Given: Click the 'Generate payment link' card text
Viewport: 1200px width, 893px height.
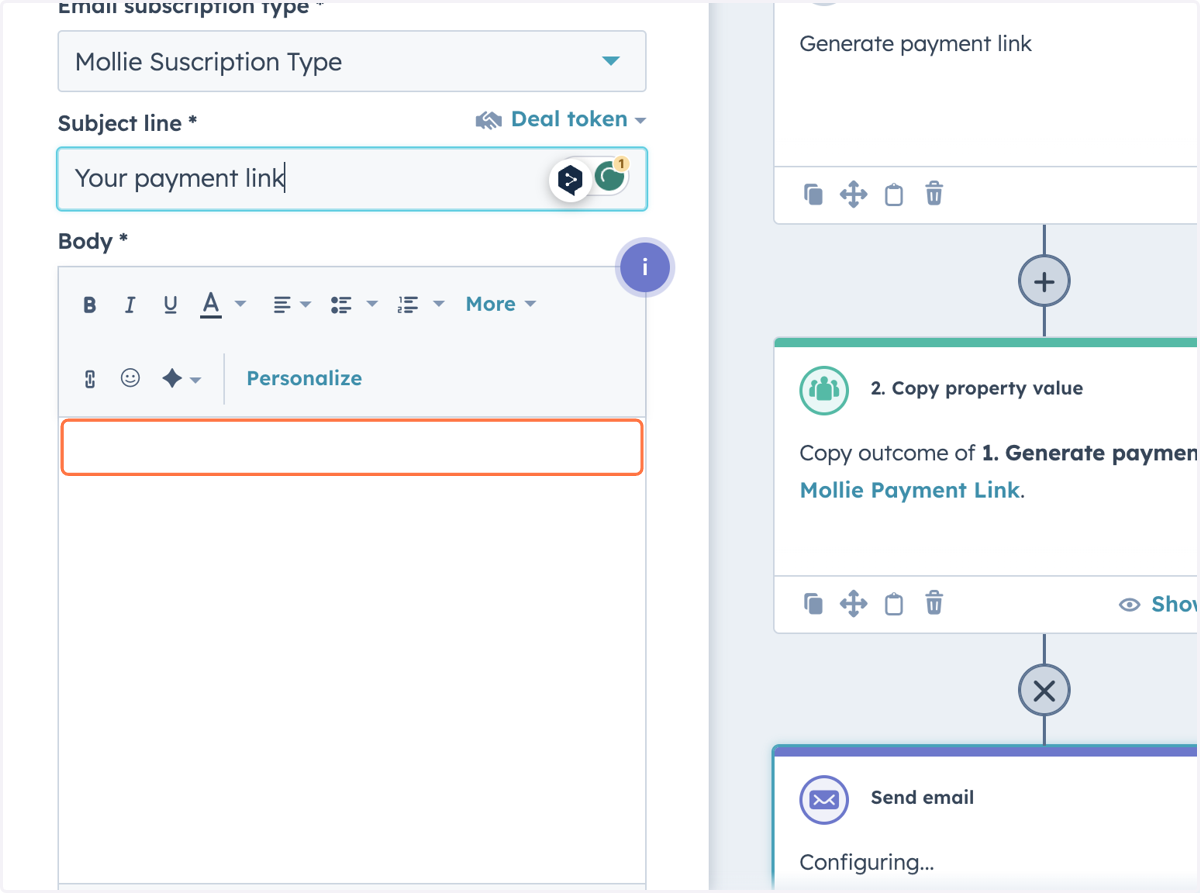Looking at the screenshot, I should [x=915, y=44].
